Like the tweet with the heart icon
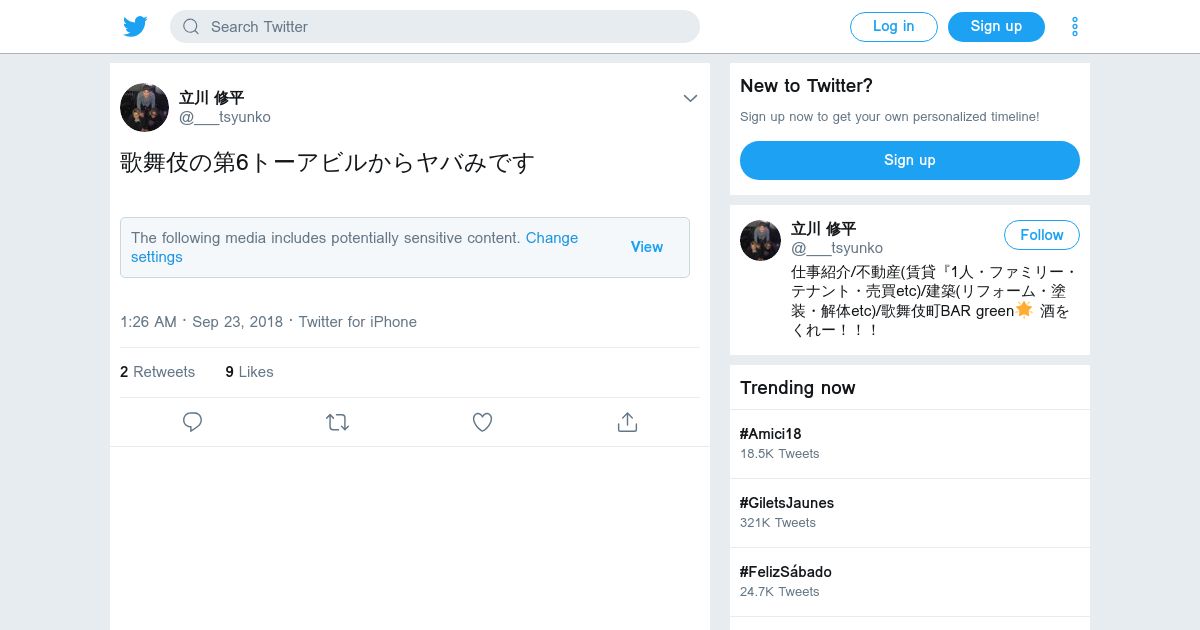Screen dimensions: 1200x630 pyautogui.click(x=482, y=422)
